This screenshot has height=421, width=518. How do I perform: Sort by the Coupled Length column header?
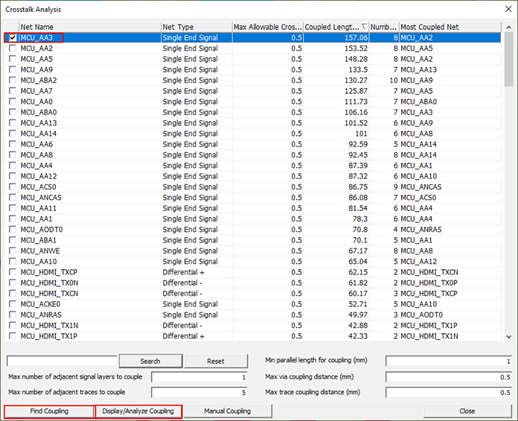pyautogui.click(x=336, y=27)
